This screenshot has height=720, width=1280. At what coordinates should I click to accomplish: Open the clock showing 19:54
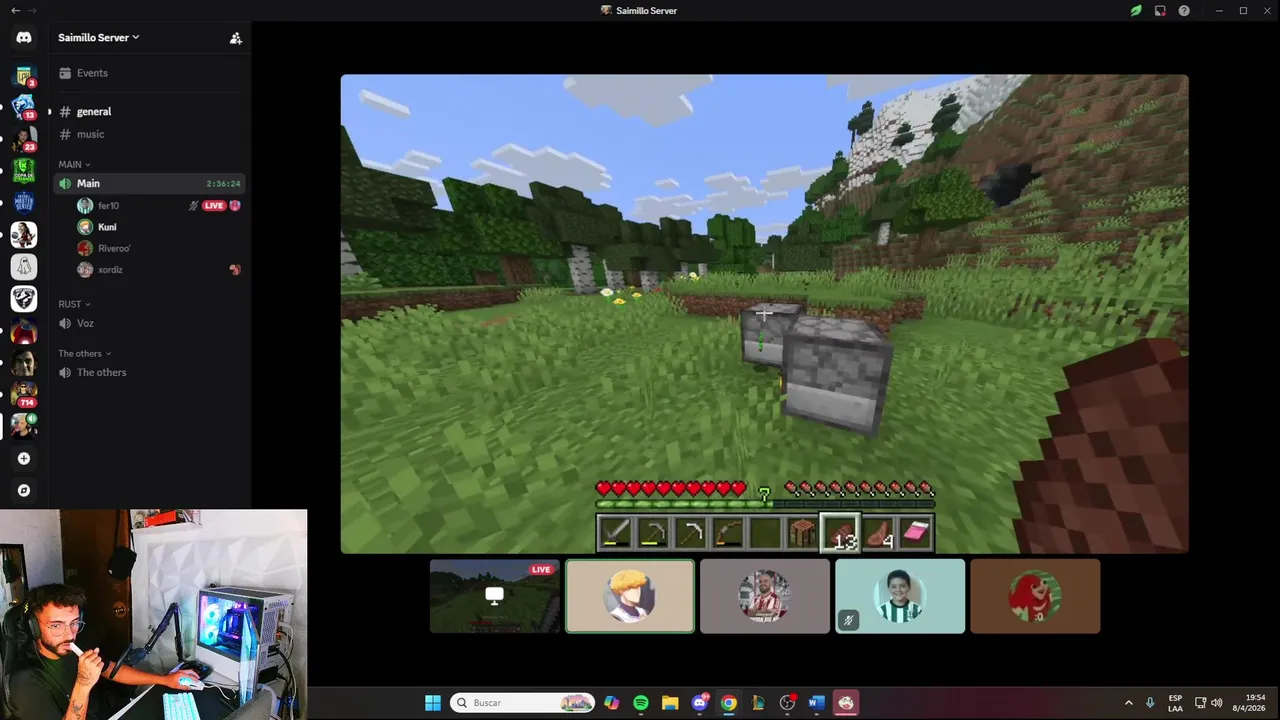coord(1249,703)
